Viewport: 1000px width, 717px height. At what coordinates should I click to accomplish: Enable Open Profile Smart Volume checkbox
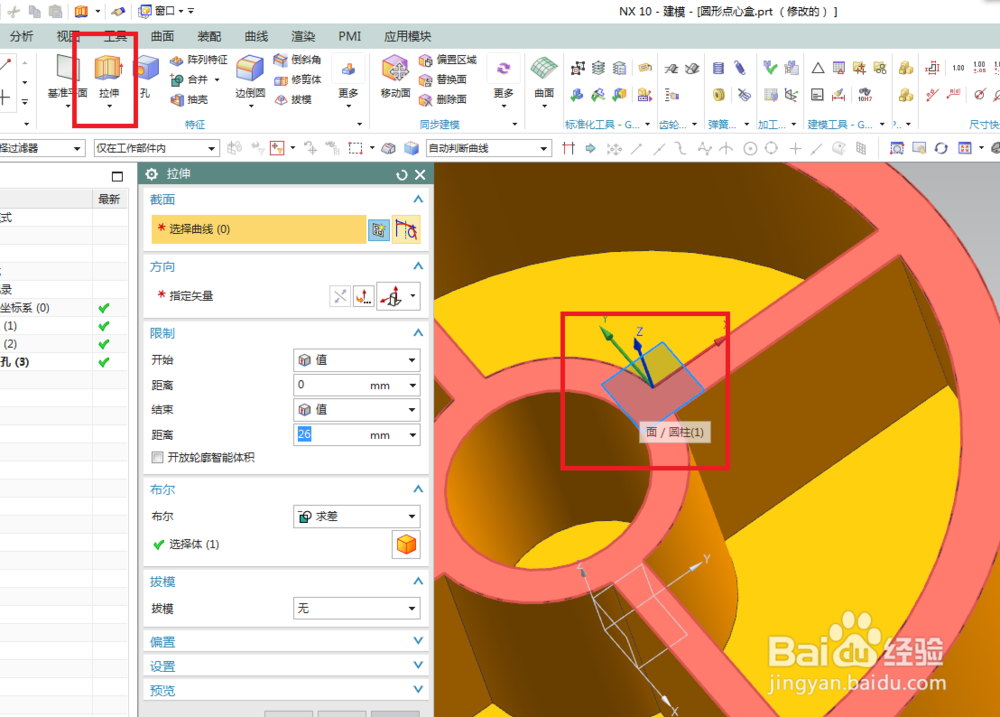(x=157, y=457)
